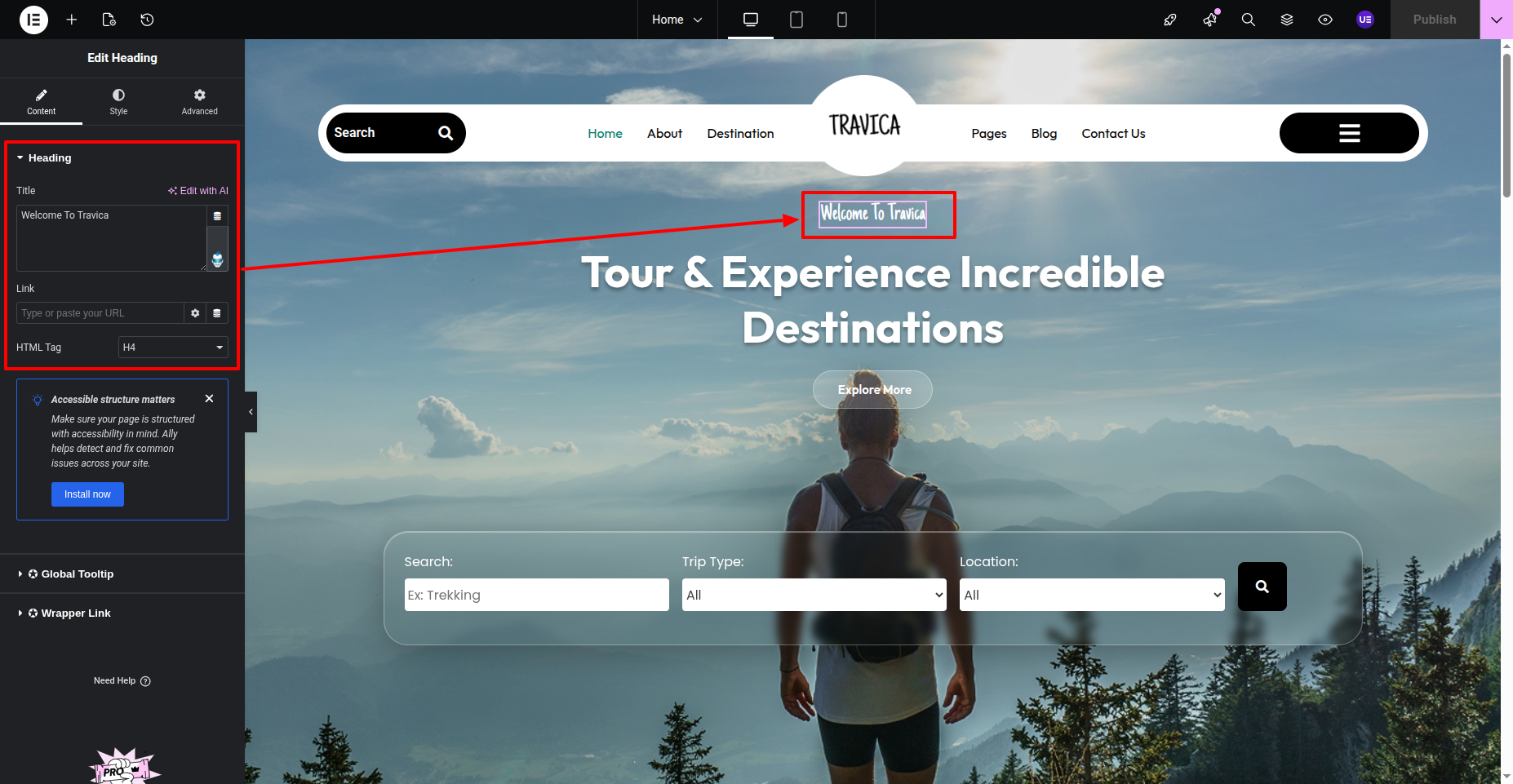This screenshot has width=1513, height=784.
Task: Collapse the editor panel with side handle
Action: (x=251, y=412)
